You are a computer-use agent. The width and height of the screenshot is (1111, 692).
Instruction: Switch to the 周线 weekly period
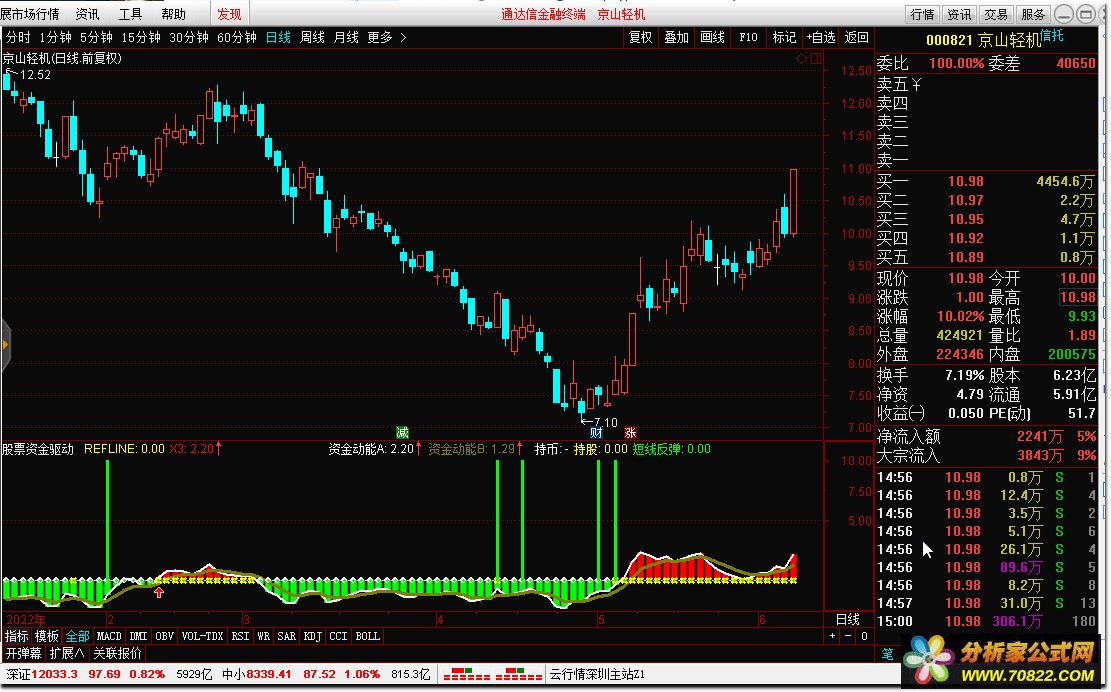coord(312,38)
